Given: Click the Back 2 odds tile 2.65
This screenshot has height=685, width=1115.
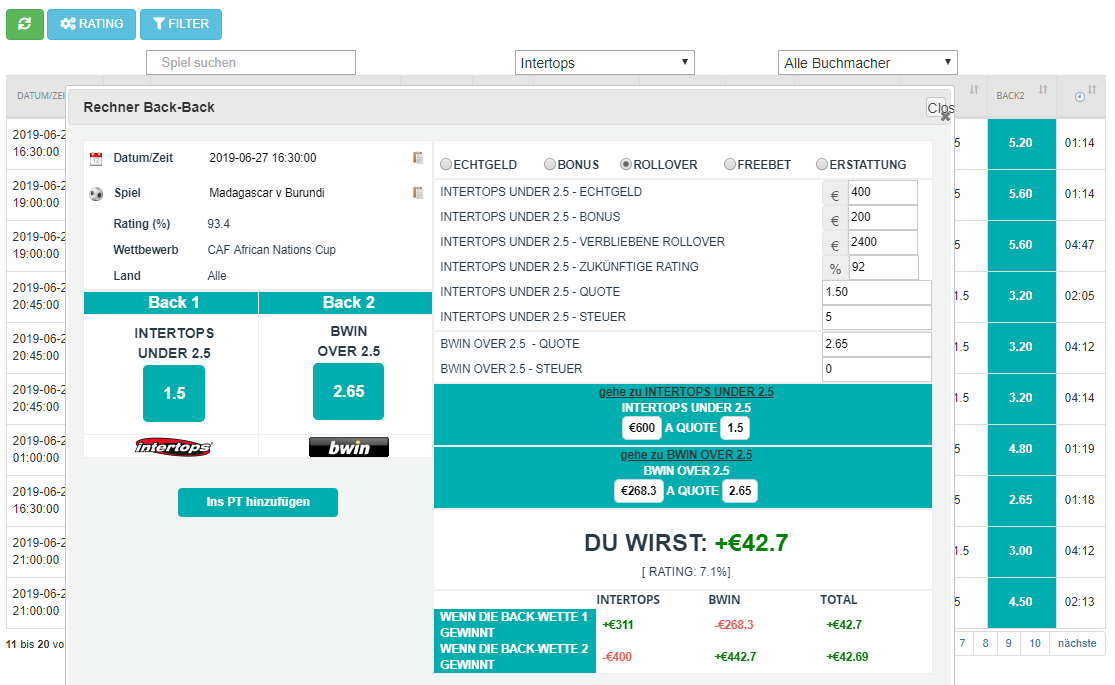Looking at the screenshot, I should click(348, 392).
